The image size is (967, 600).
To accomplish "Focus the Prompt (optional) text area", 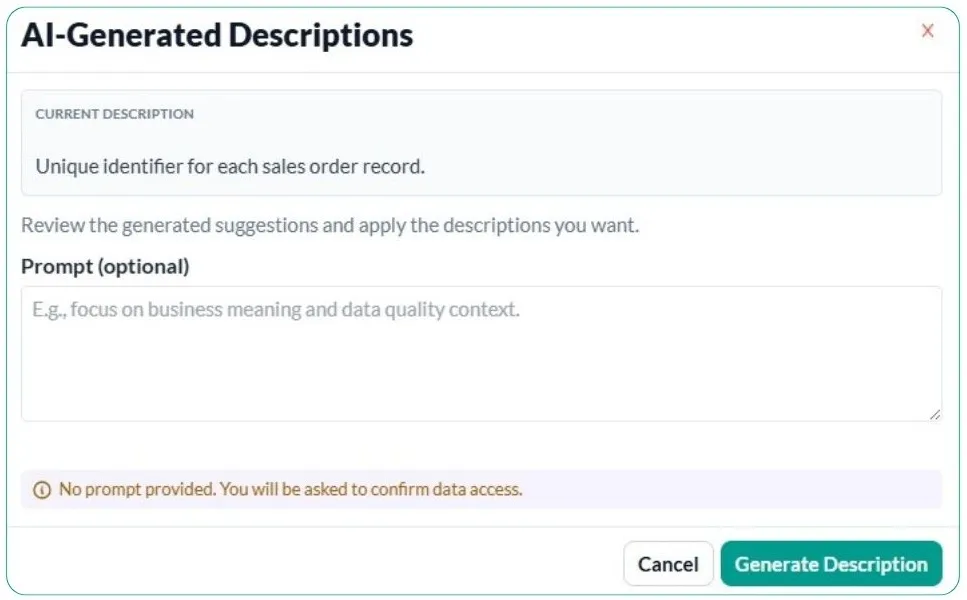I will coord(481,353).
